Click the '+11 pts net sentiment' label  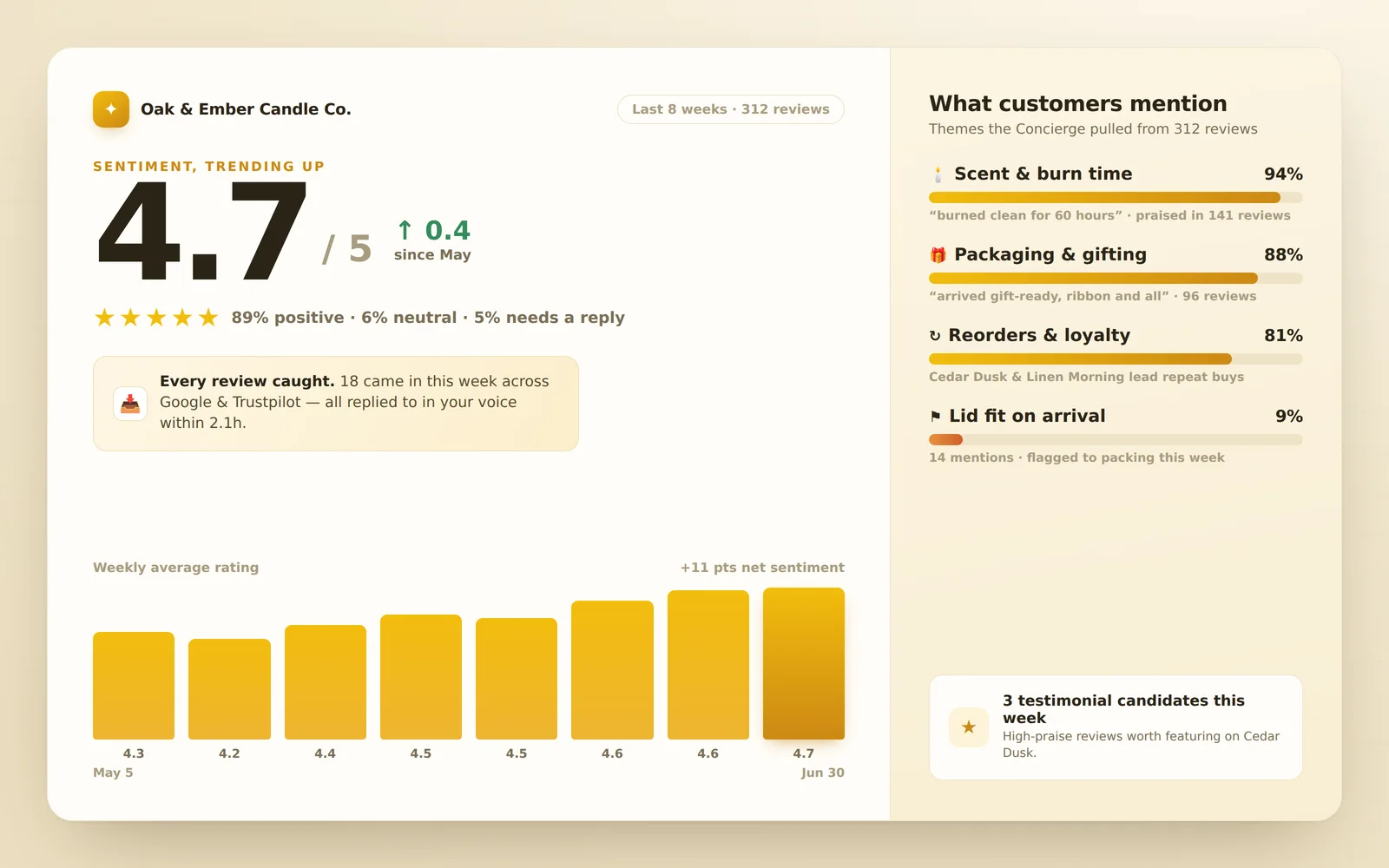pyautogui.click(x=762, y=568)
